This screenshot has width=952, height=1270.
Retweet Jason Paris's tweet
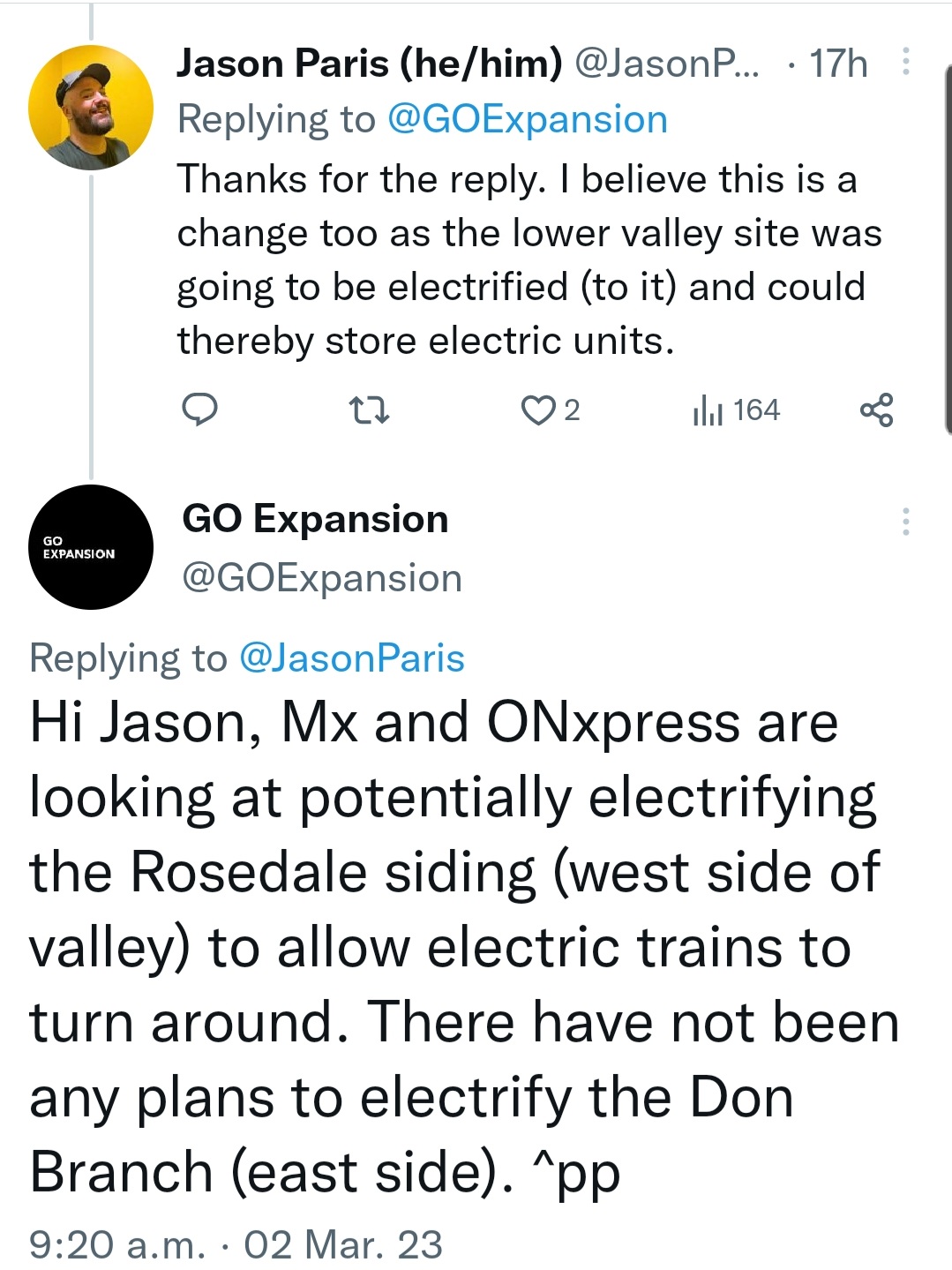[370, 410]
